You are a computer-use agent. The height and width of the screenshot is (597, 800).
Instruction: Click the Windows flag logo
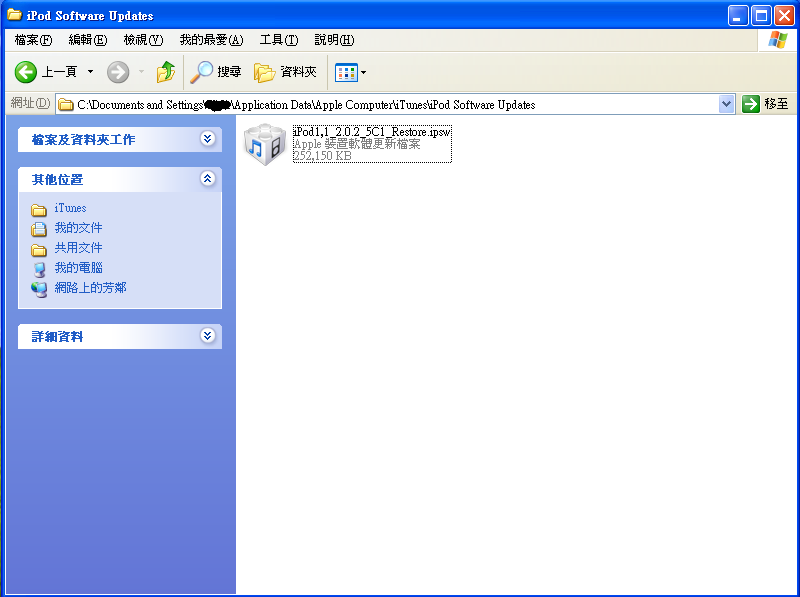tap(777, 40)
